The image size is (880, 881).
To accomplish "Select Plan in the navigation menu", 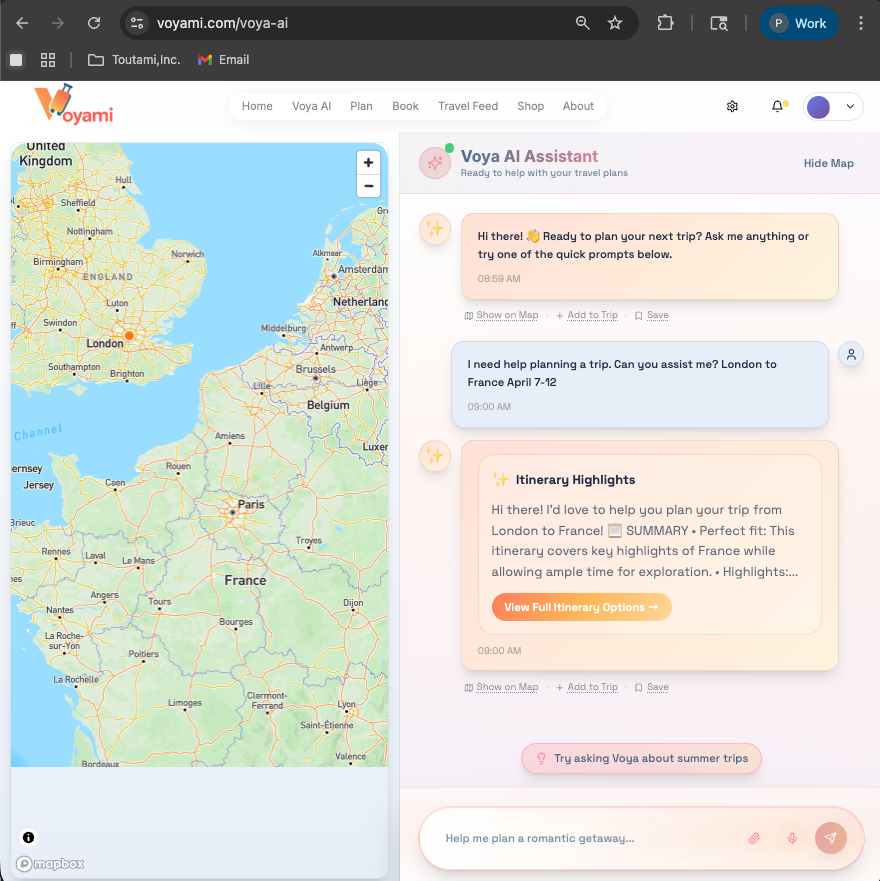I will pyautogui.click(x=361, y=105).
